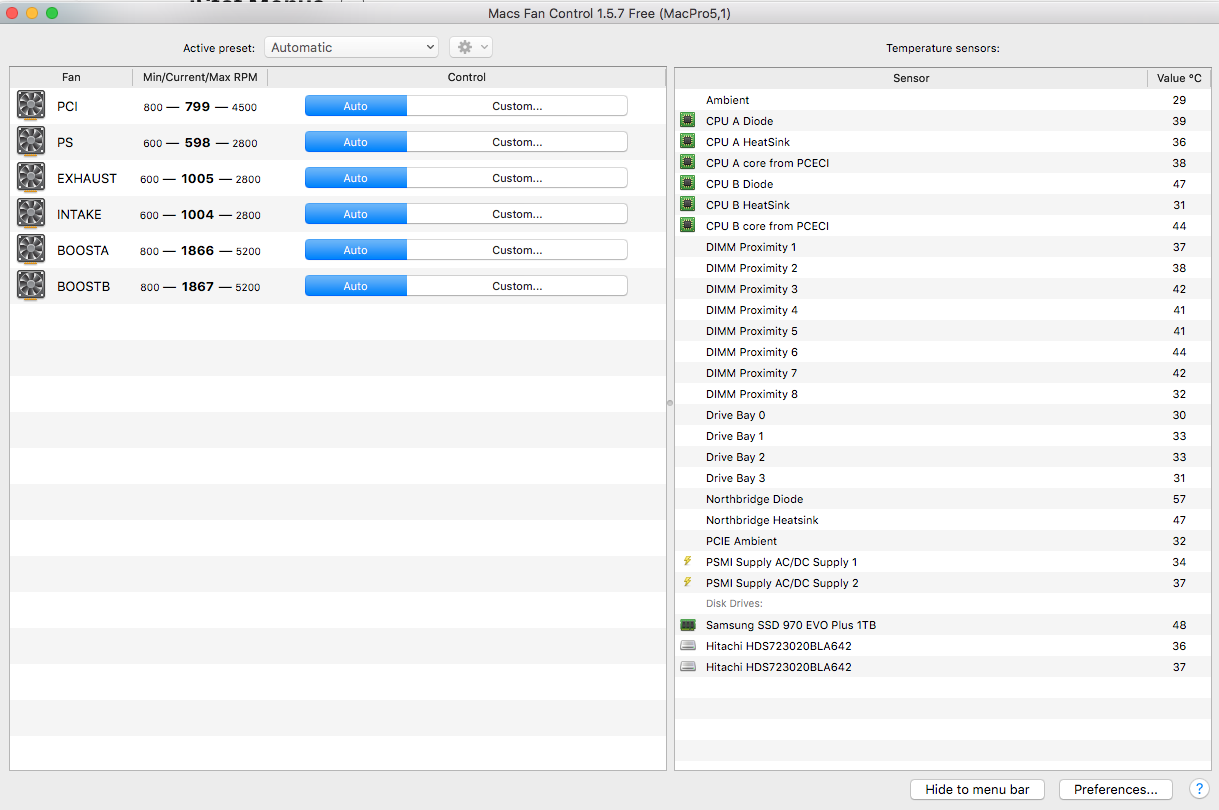Click the CPU B HeatSink chip icon
This screenshot has height=810, width=1219.
click(x=687, y=204)
